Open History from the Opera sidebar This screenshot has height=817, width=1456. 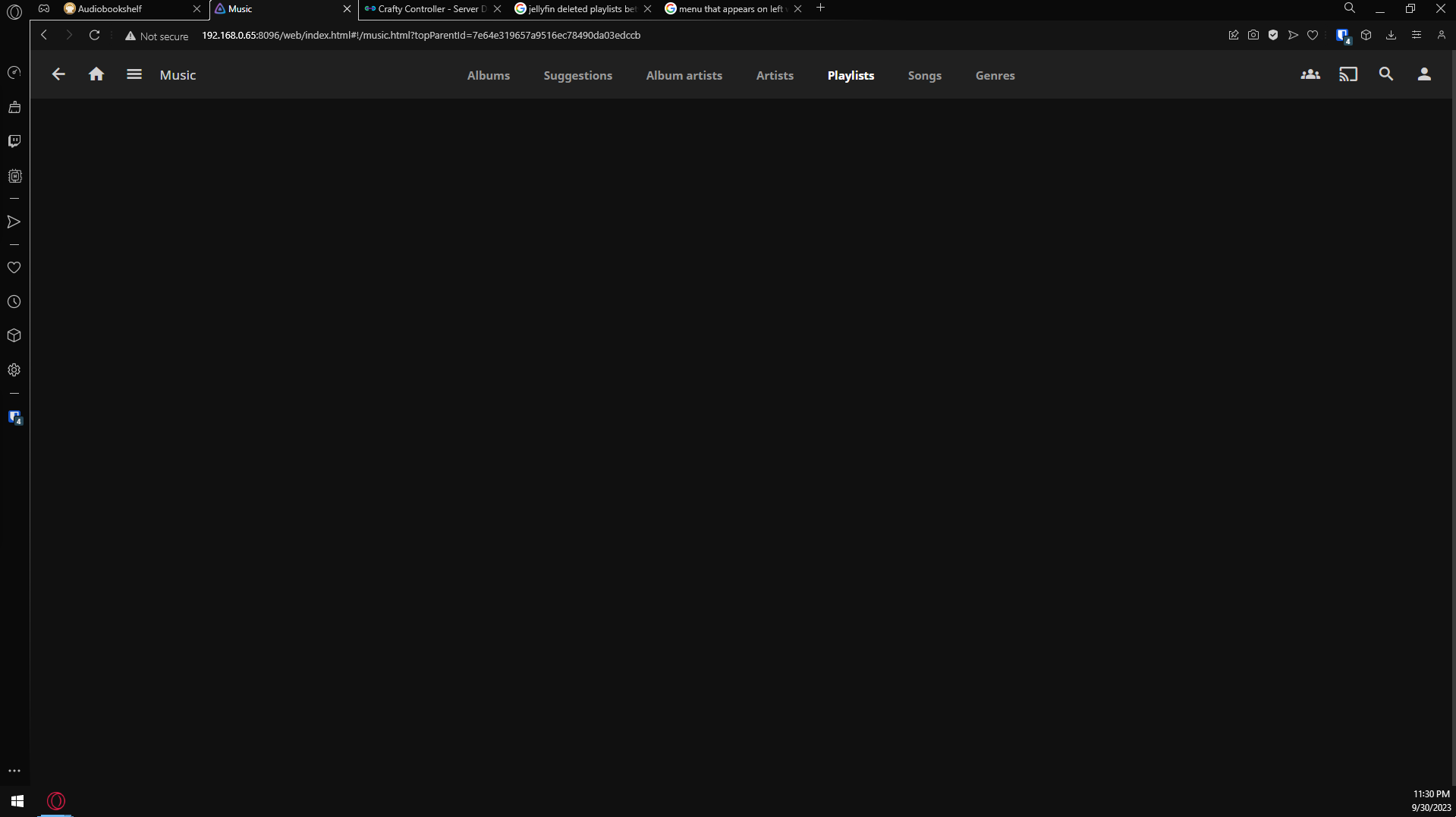14,302
